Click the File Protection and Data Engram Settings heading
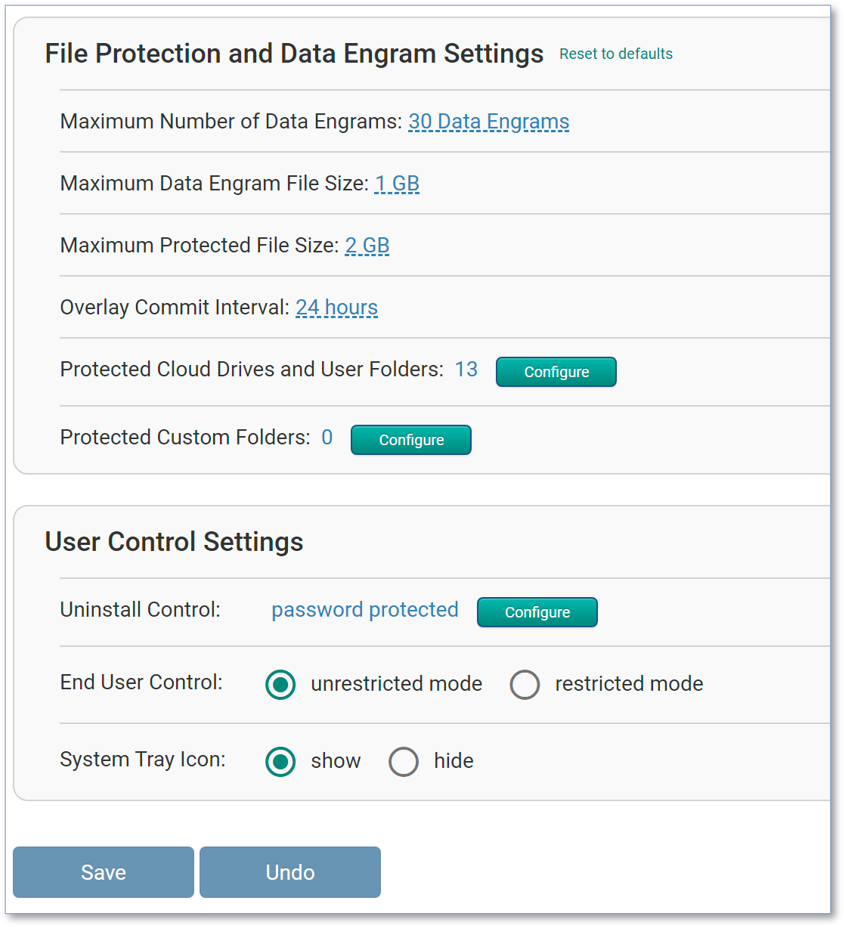 pos(294,54)
